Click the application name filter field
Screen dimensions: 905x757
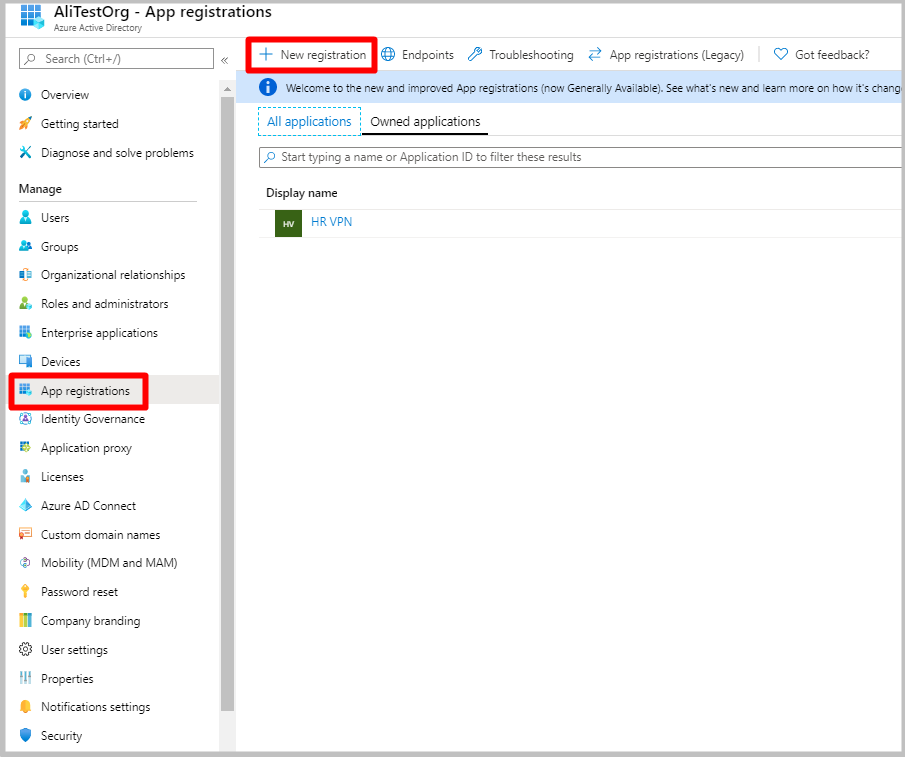point(580,158)
